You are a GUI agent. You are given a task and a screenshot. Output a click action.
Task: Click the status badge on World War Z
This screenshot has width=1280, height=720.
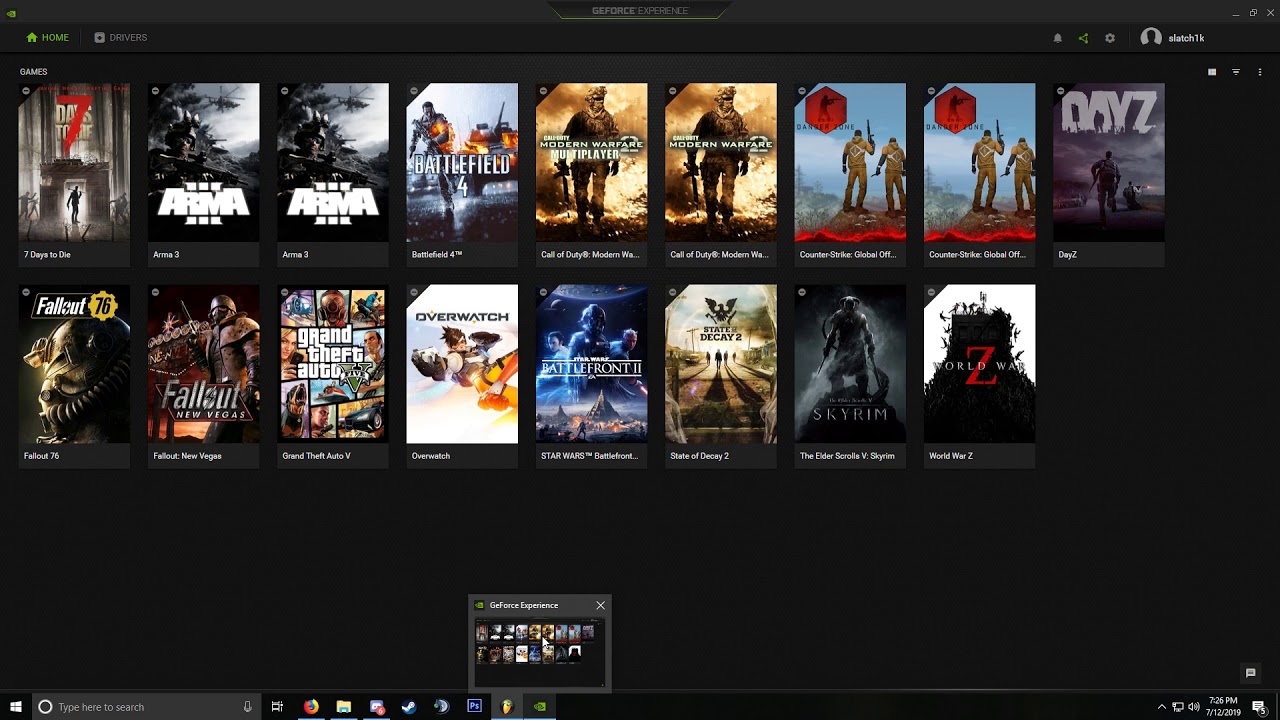pyautogui.click(x=930, y=293)
